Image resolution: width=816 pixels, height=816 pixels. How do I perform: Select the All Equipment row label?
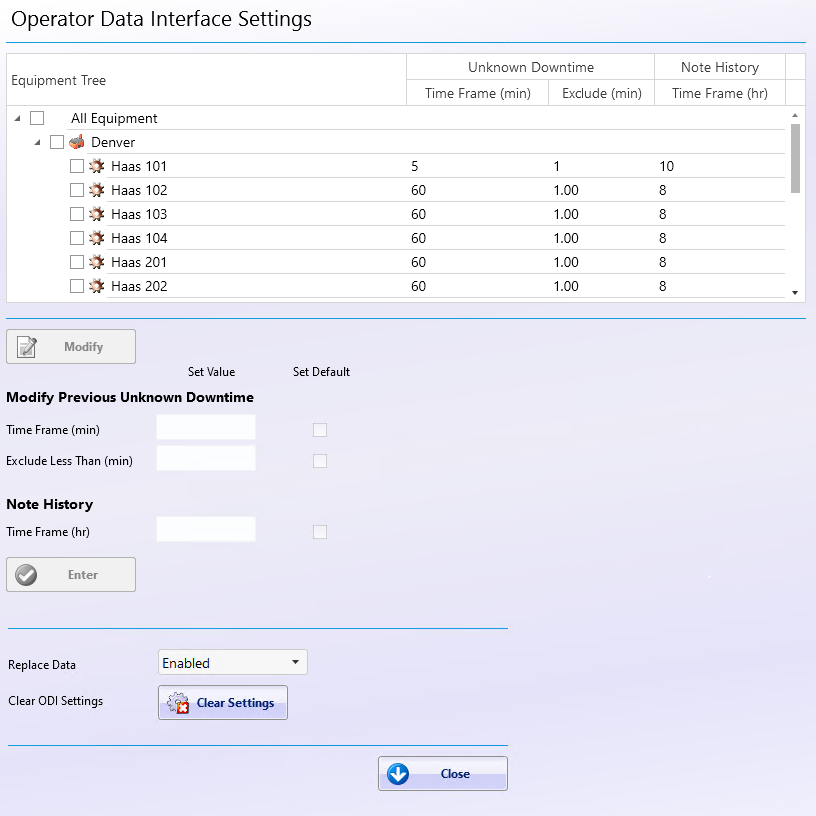point(114,118)
